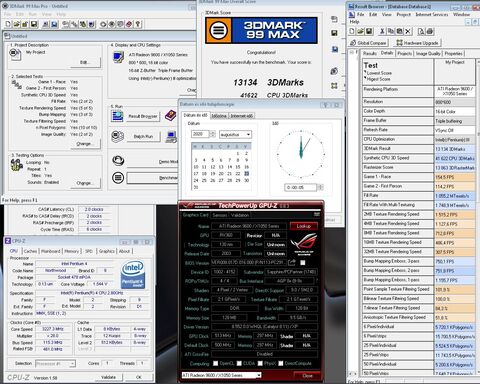This screenshot has height=384, width=480.
Task: Click the ROG logo in GPU-Z
Action: coord(303,244)
